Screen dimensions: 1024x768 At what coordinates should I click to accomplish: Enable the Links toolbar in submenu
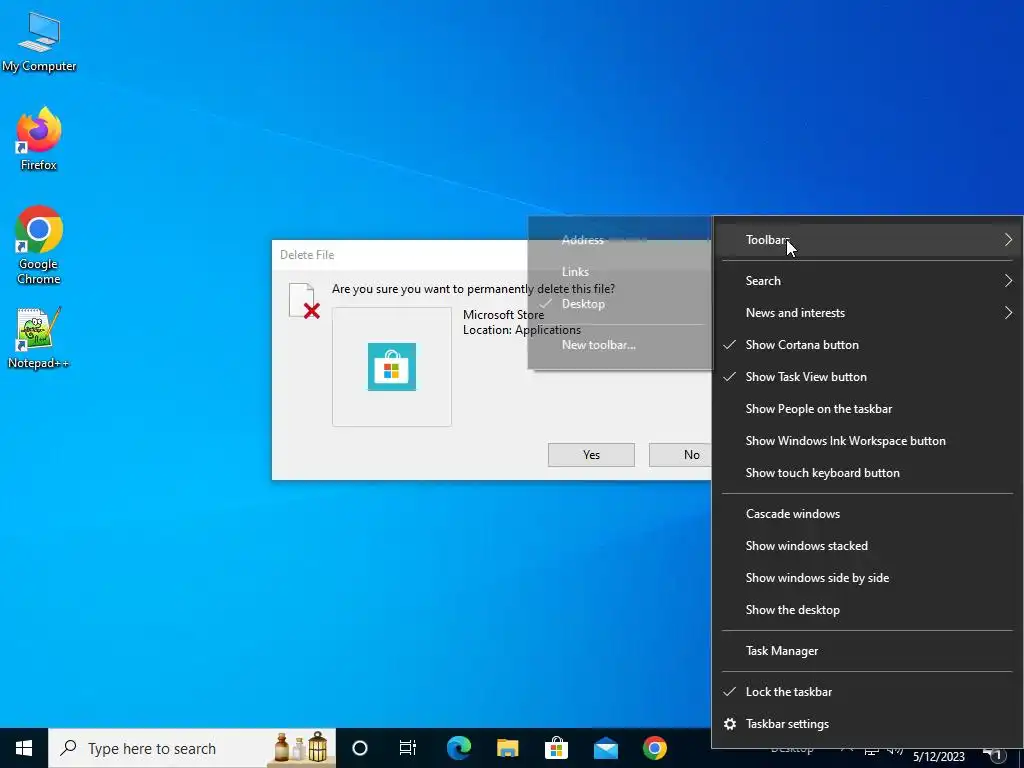[x=620, y=272]
